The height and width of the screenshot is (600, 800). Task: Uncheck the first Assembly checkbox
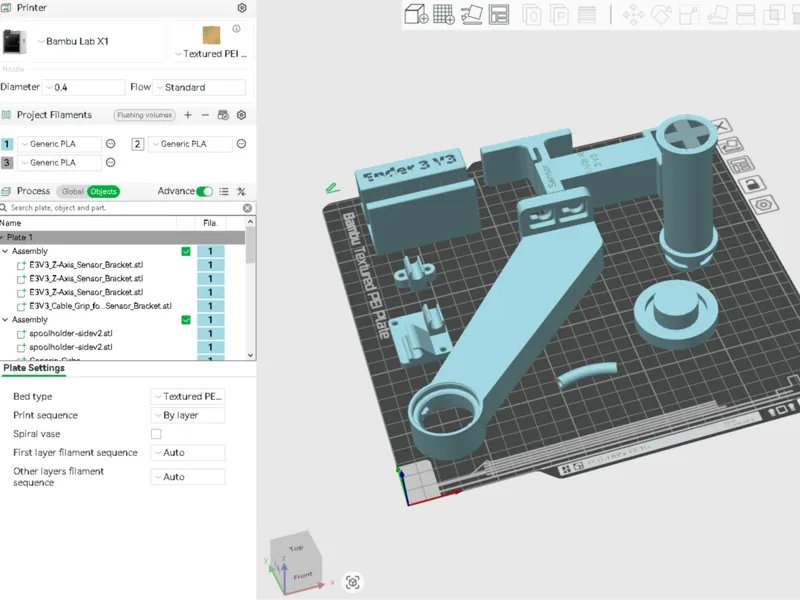point(186,251)
